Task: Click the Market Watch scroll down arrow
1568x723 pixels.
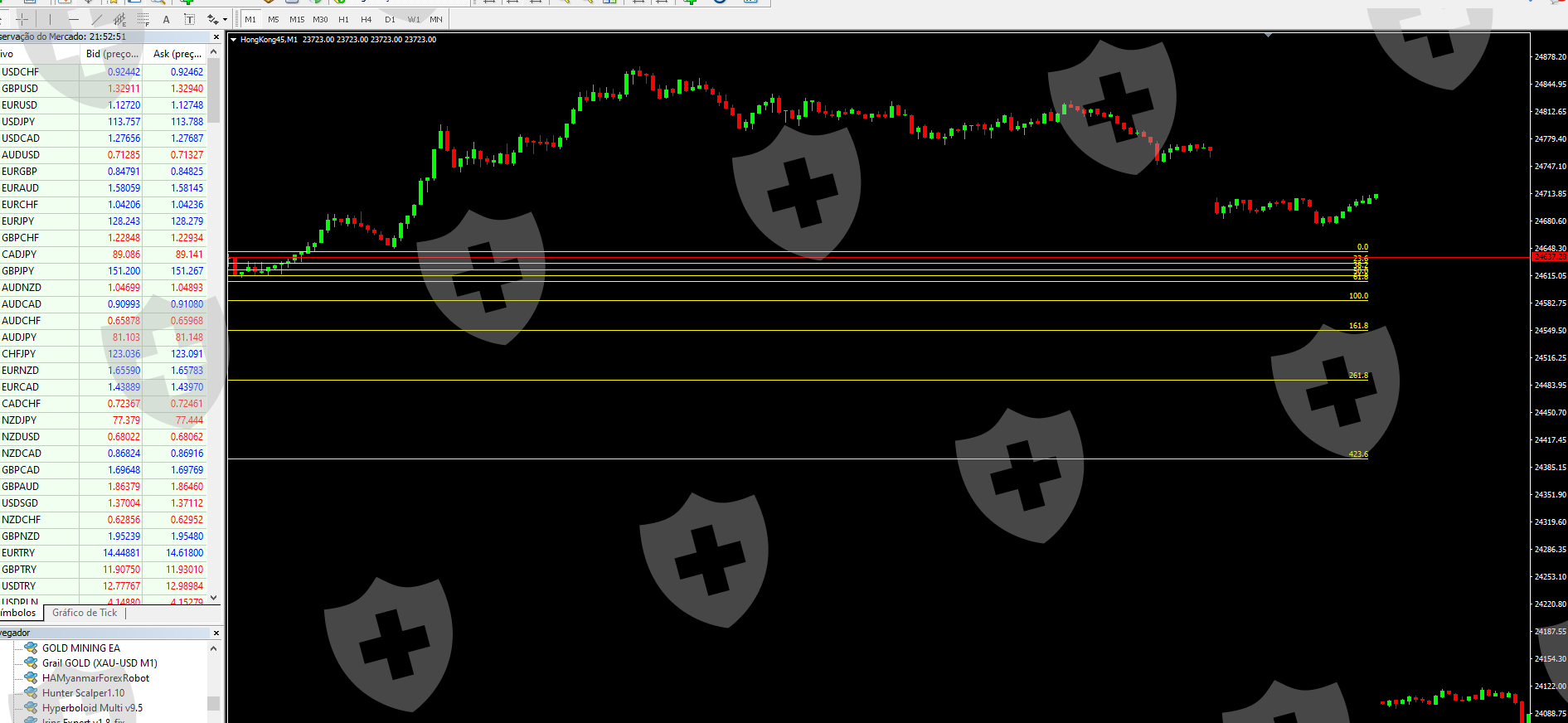Action: pyautogui.click(x=214, y=597)
